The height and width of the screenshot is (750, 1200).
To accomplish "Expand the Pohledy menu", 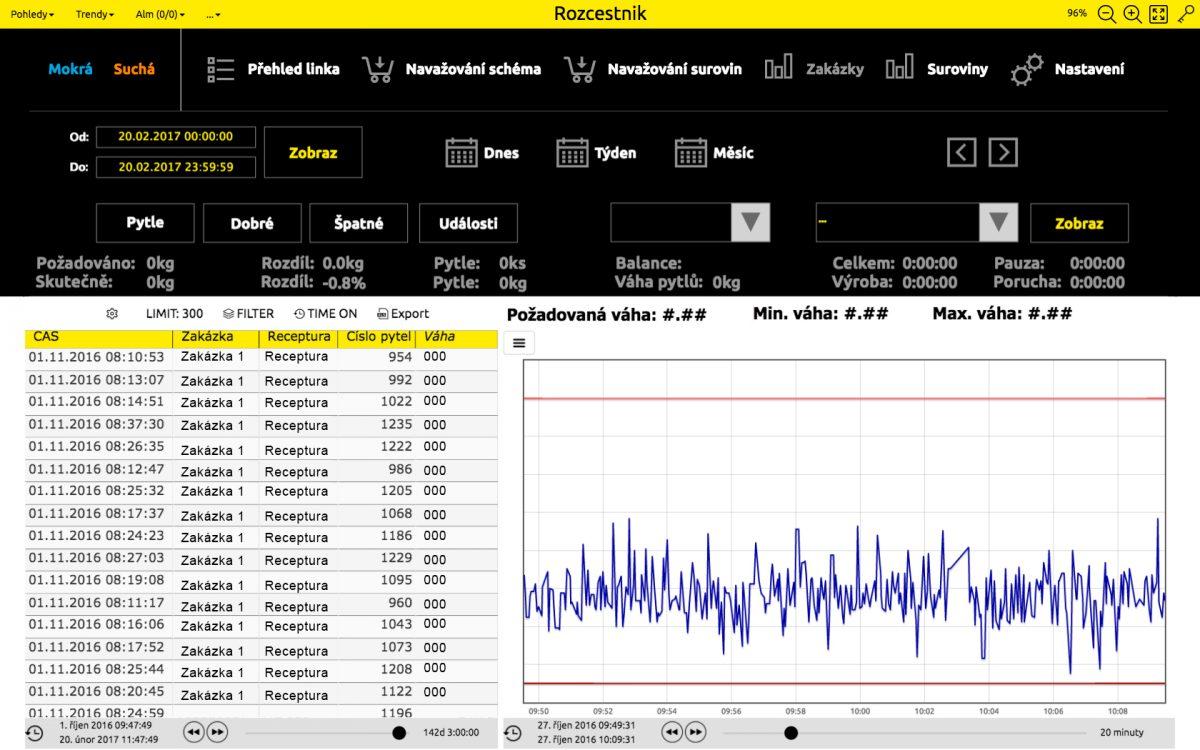I will pos(32,15).
